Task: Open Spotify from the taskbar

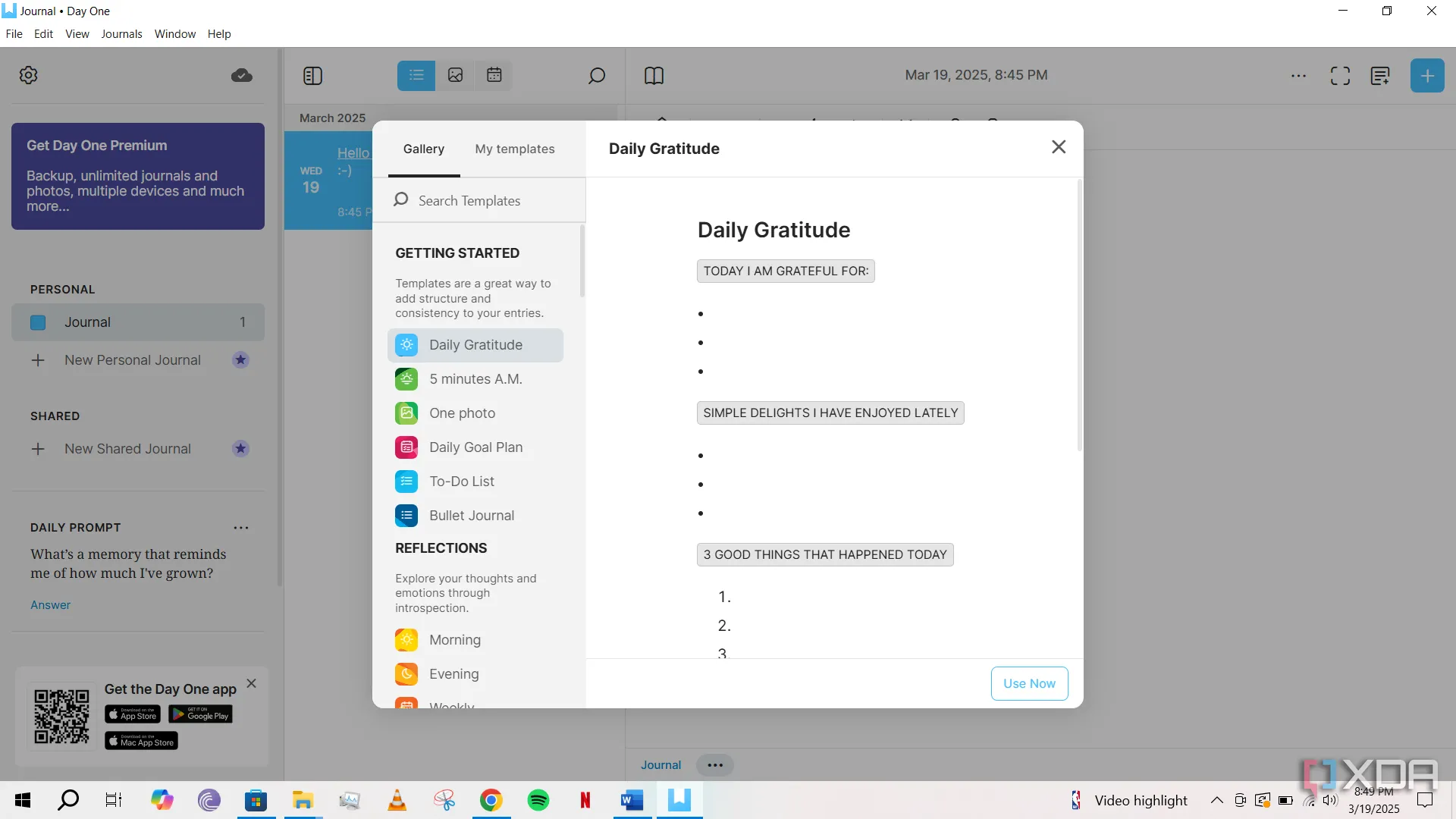Action: [x=538, y=800]
